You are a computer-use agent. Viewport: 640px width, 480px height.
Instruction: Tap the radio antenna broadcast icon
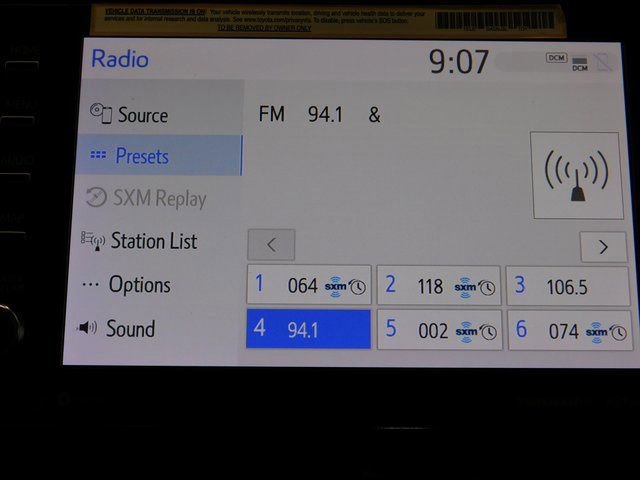(577, 176)
